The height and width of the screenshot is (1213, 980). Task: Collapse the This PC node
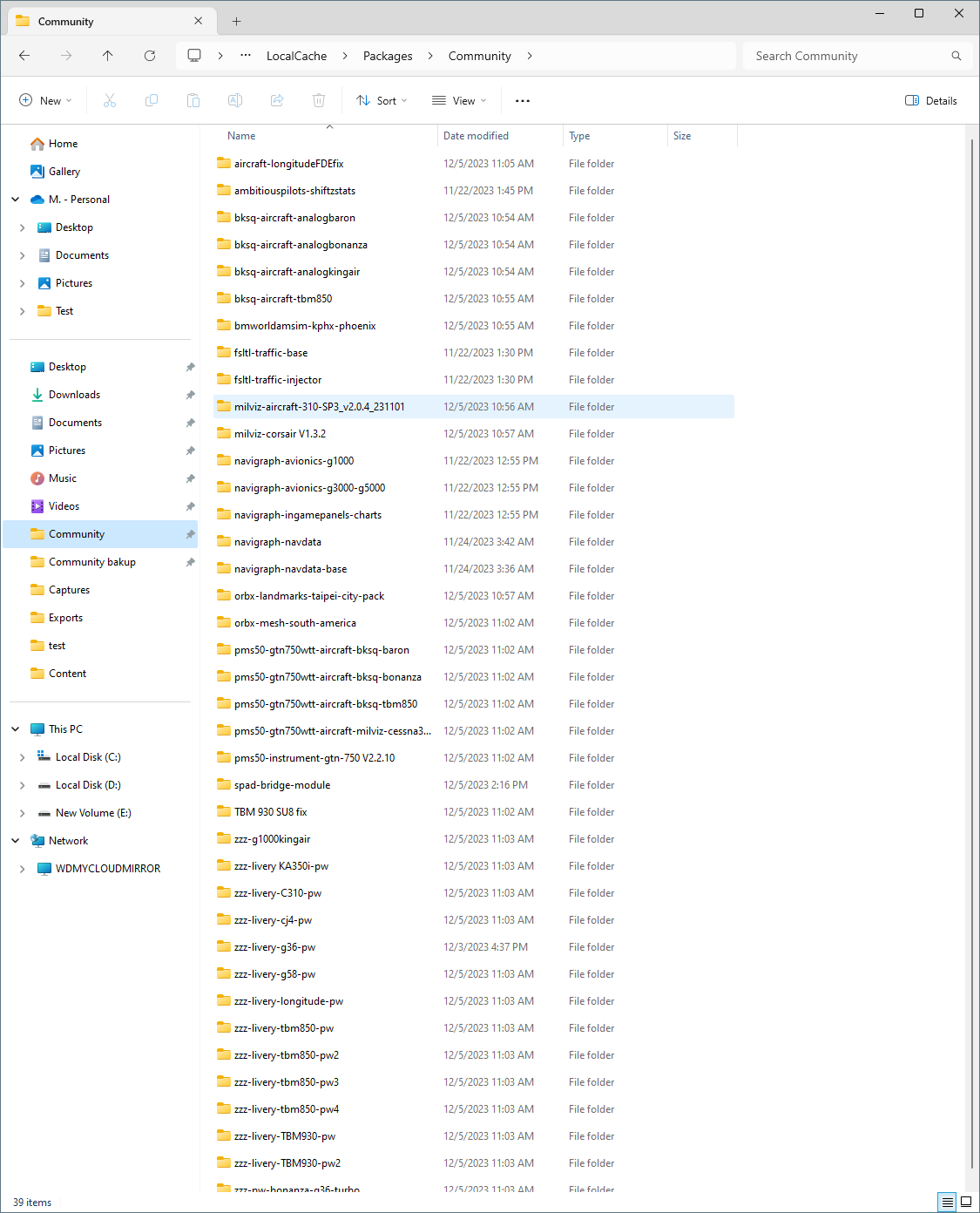[16, 729]
